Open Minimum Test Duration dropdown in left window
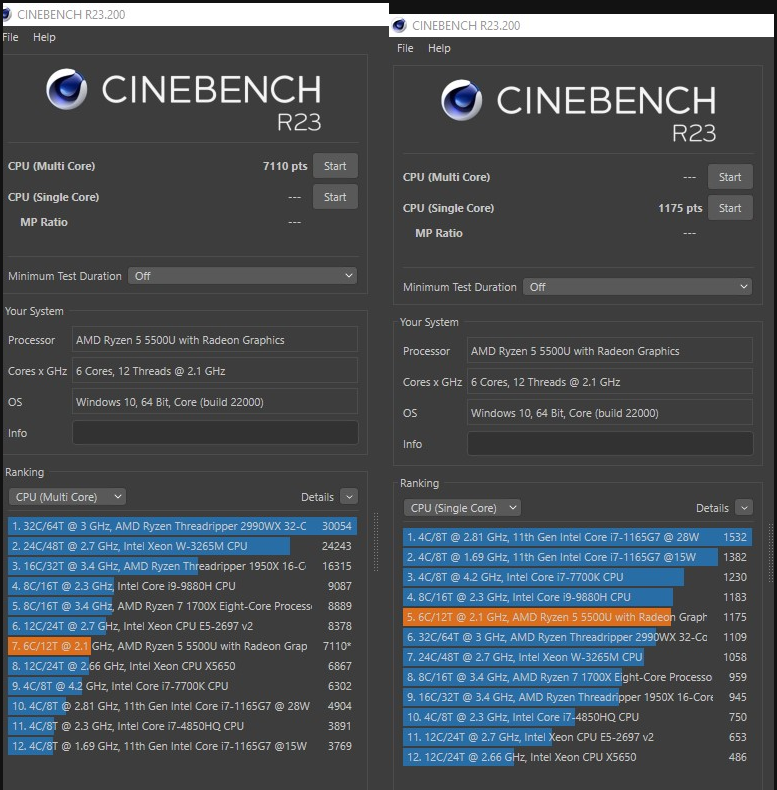Viewport: 777px width, 790px height. (x=242, y=276)
